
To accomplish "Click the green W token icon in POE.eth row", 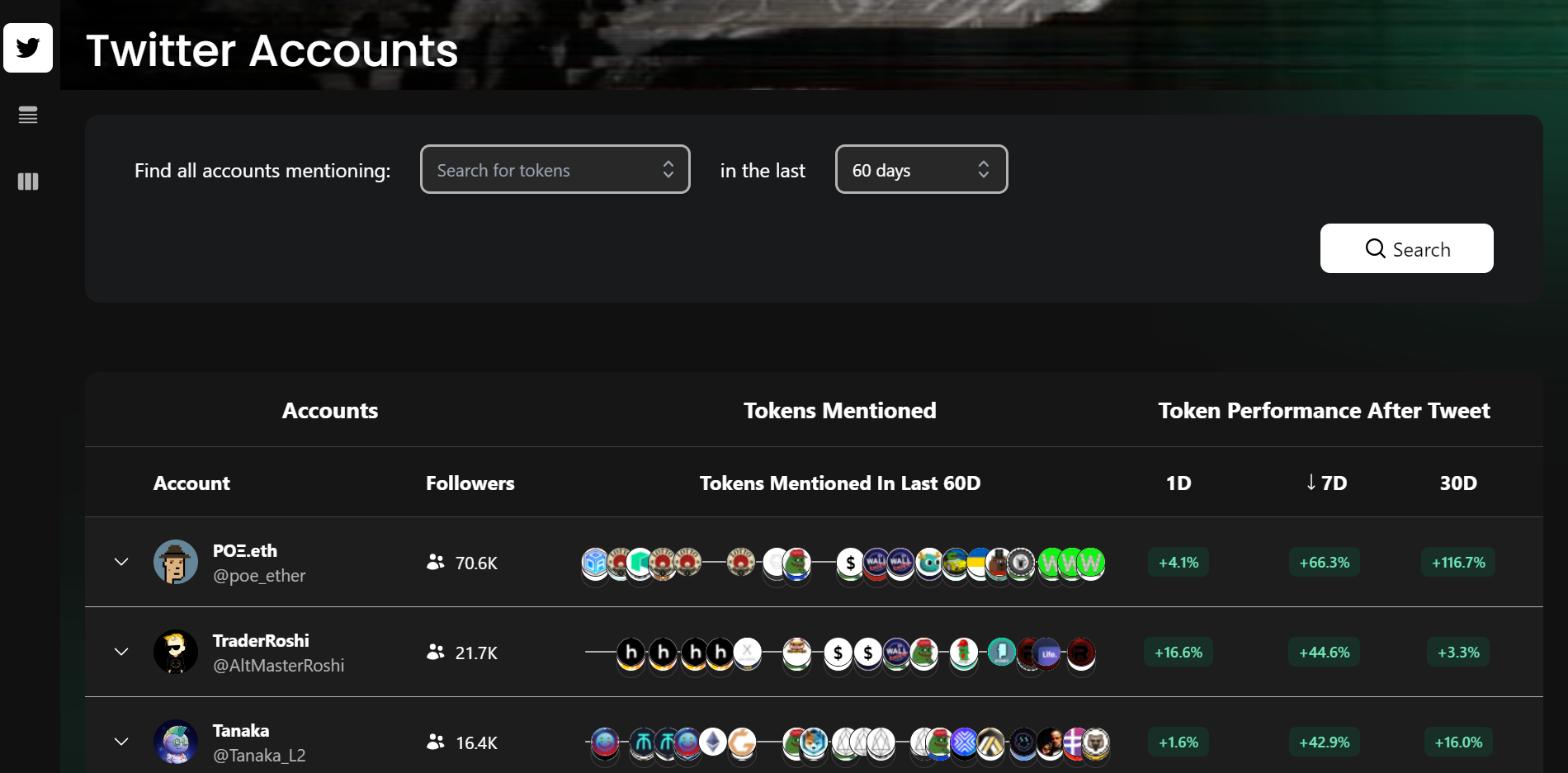I will (x=1090, y=563).
